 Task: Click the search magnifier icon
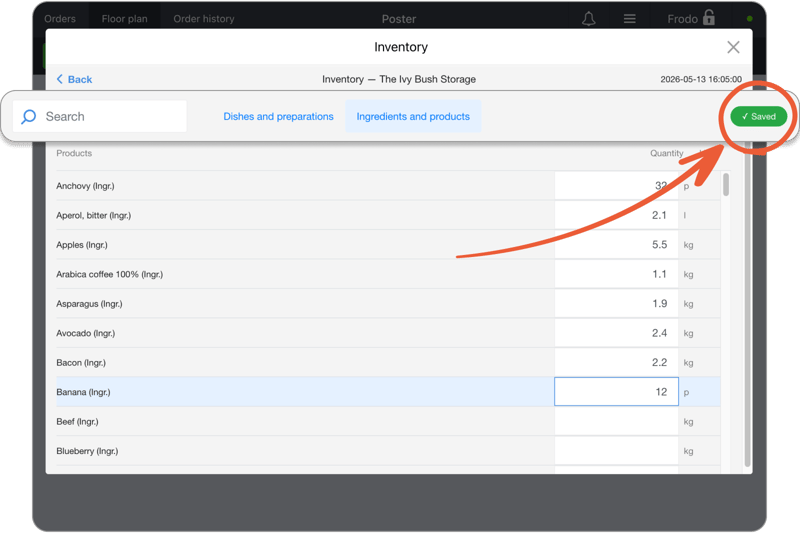(x=29, y=117)
